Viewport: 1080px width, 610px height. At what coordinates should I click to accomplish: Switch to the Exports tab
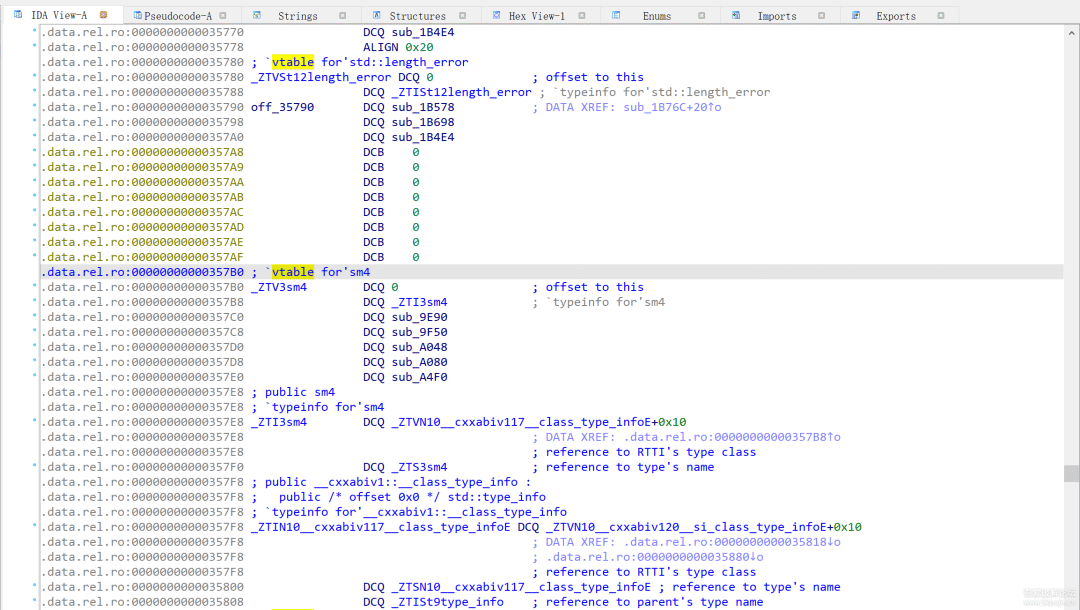pos(895,16)
